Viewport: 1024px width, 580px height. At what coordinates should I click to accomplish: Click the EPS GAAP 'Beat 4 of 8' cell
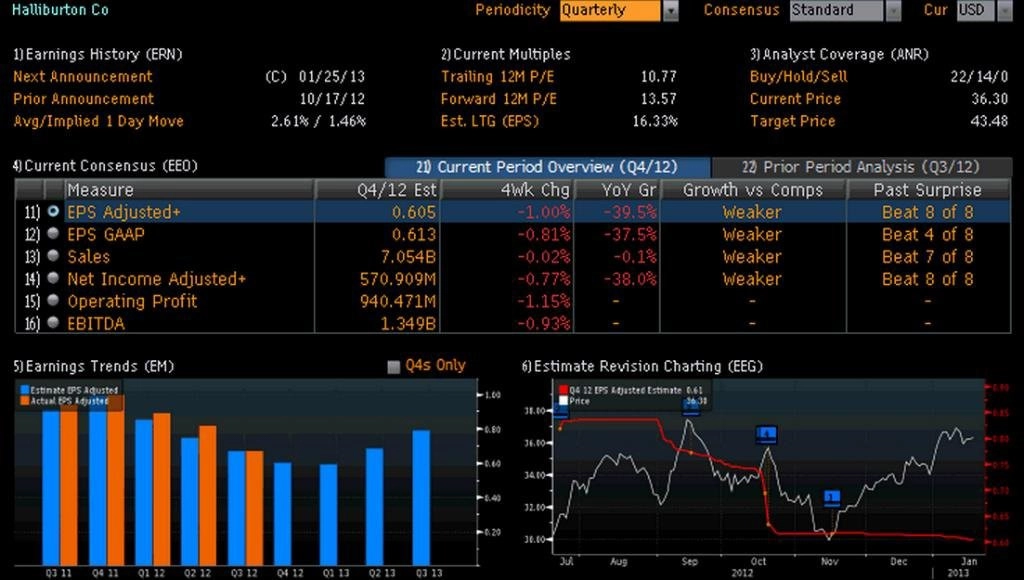tap(928, 234)
